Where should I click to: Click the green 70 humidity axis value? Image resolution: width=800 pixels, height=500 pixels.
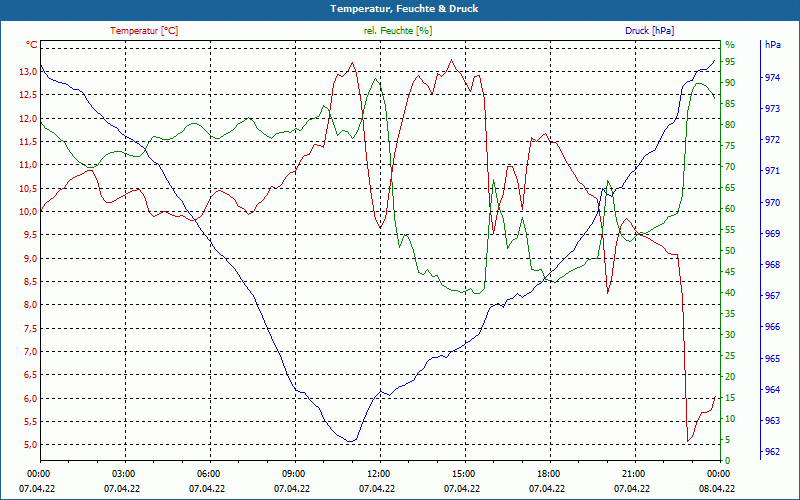pyautogui.click(x=730, y=167)
